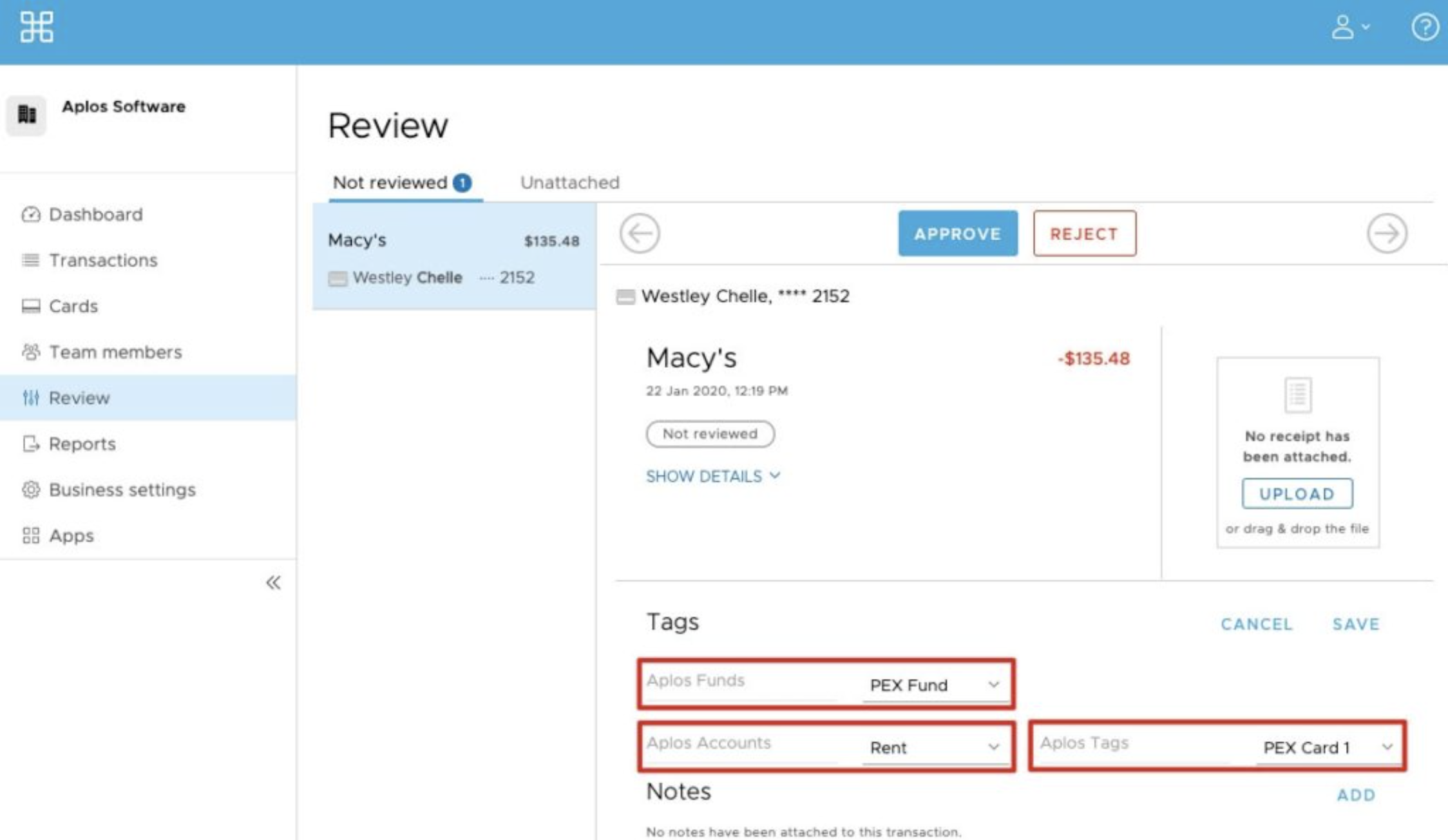Go to previous transaction arrow

640,233
